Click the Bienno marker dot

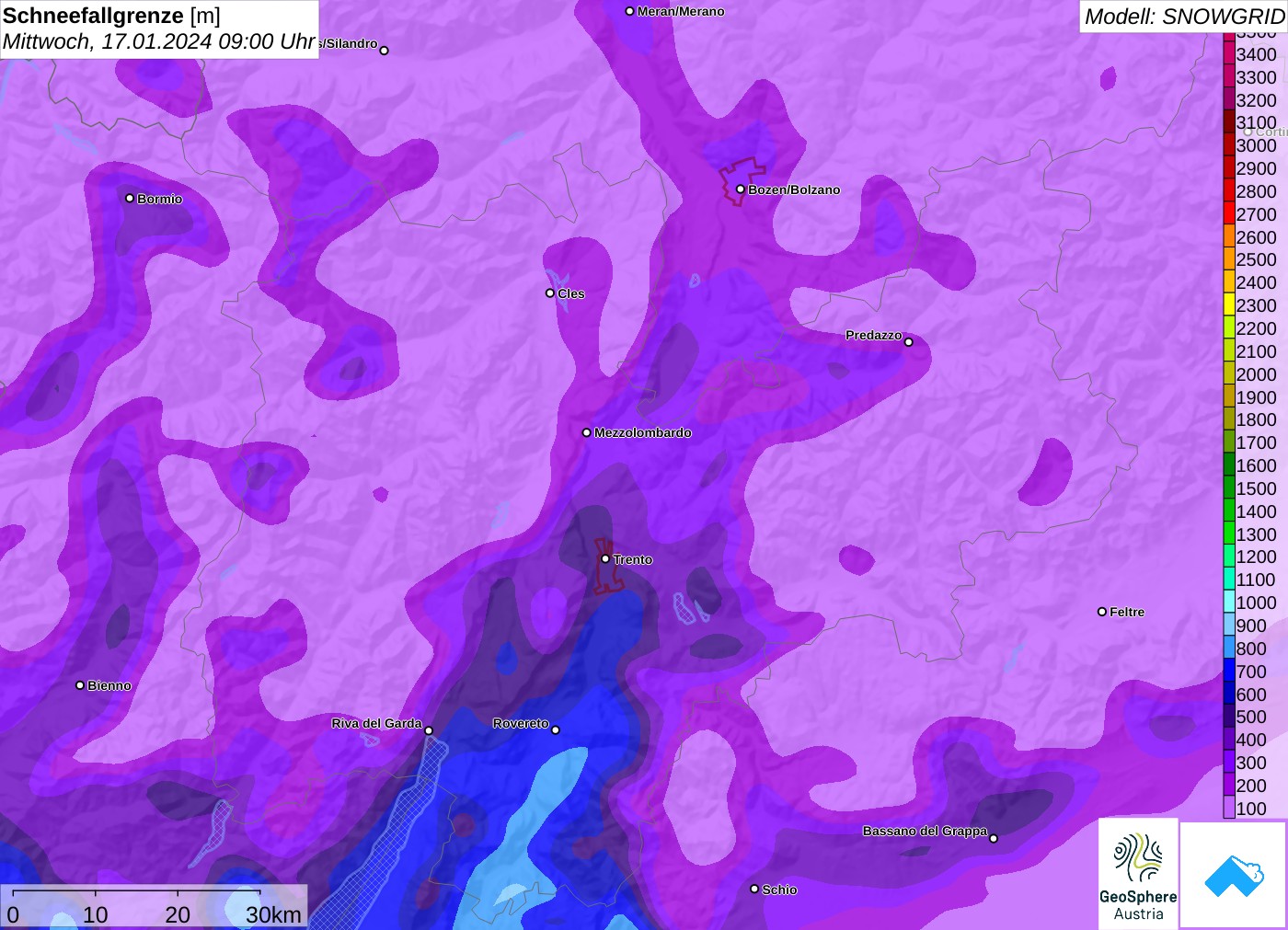(80, 685)
